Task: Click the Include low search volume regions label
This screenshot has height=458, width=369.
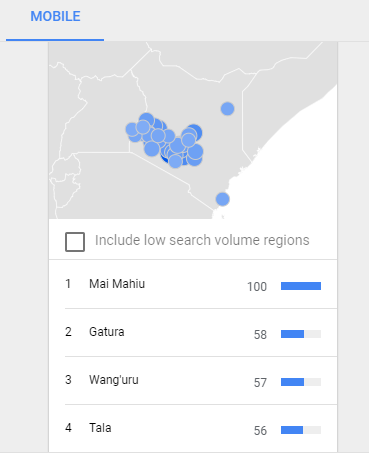Action: point(202,240)
